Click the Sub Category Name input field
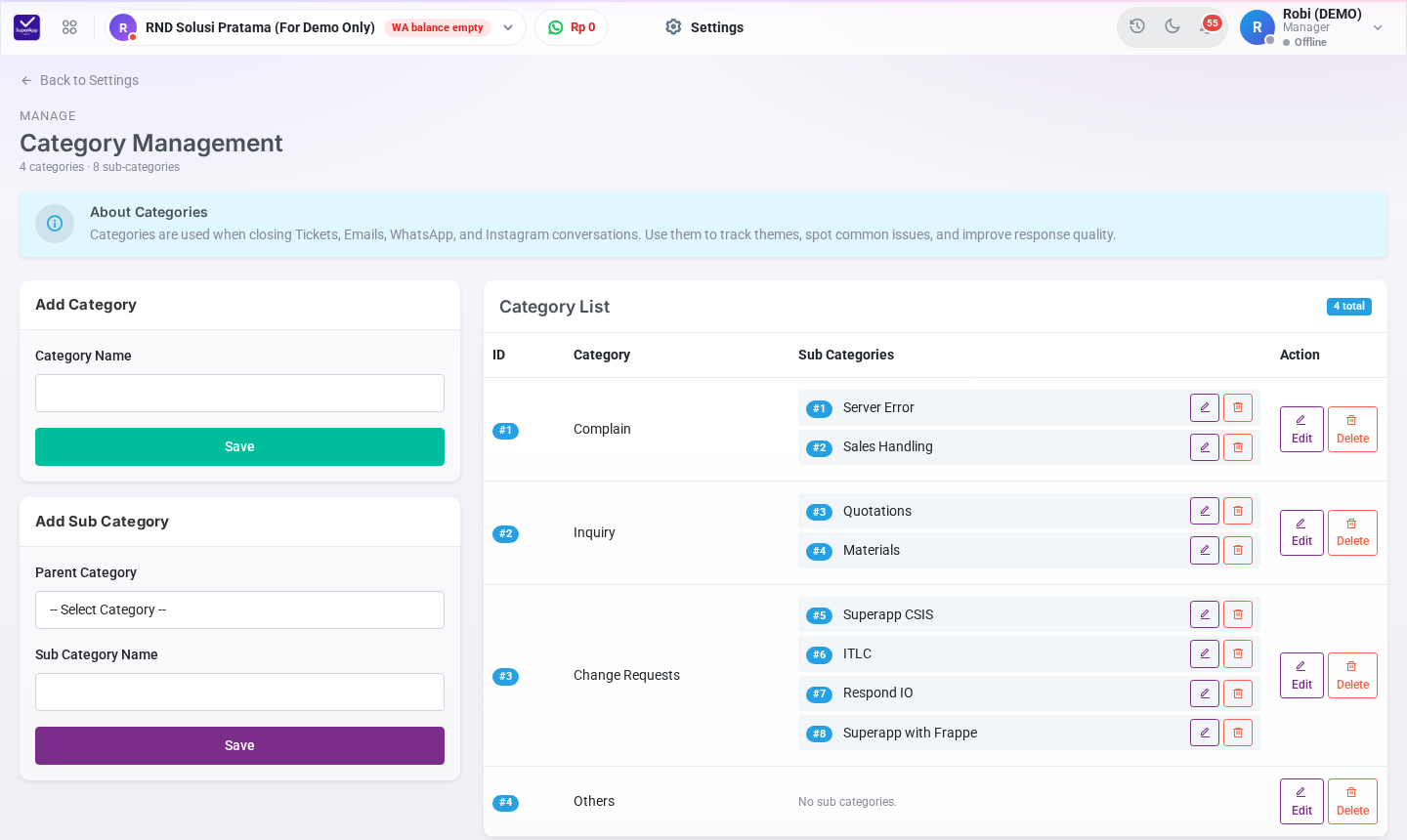This screenshot has width=1407, height=840. point(239,692)
